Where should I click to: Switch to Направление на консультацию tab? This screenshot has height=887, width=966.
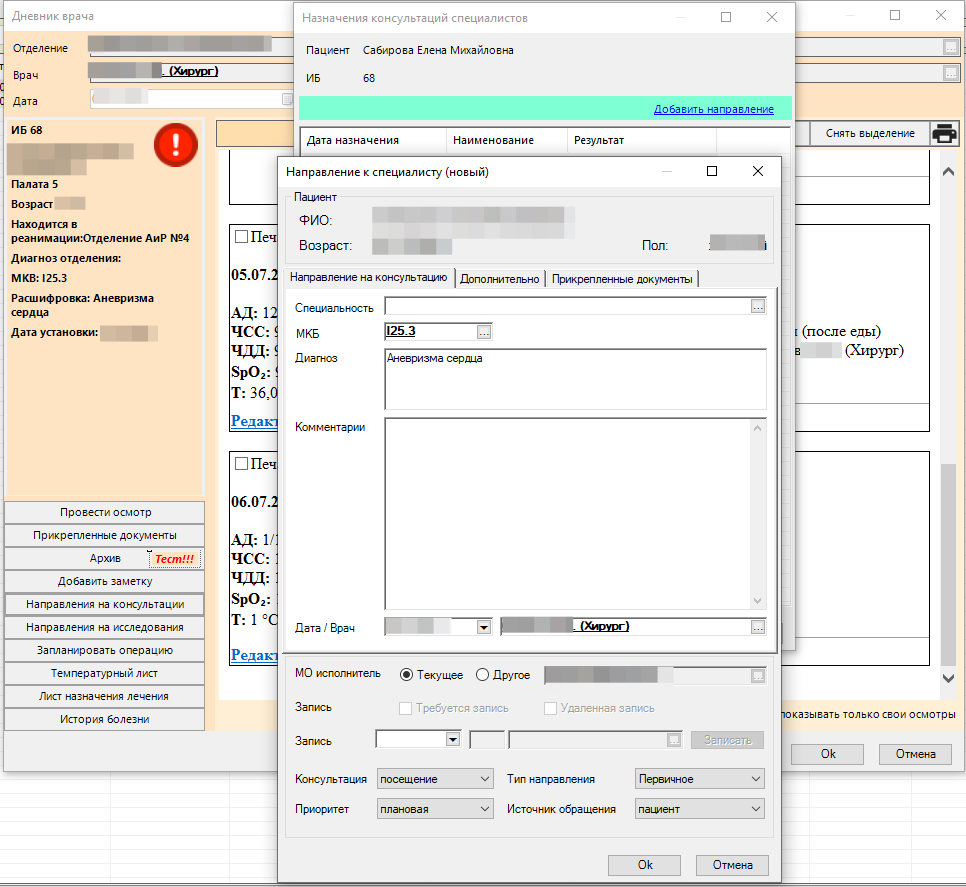[x=368, y=277]
